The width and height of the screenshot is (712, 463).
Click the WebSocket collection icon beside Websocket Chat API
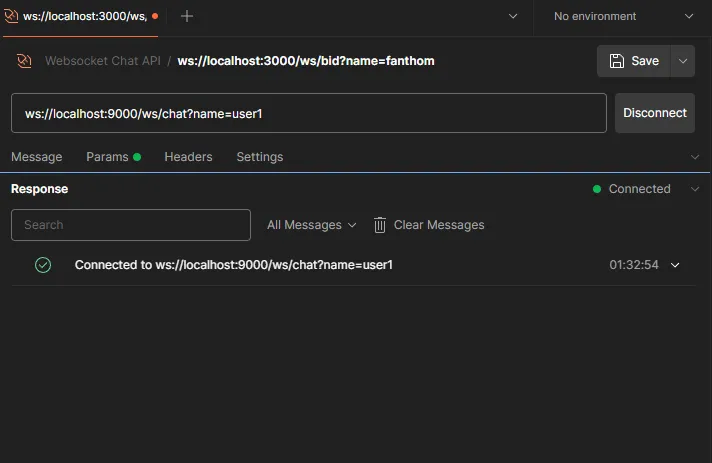pos(24,60)
